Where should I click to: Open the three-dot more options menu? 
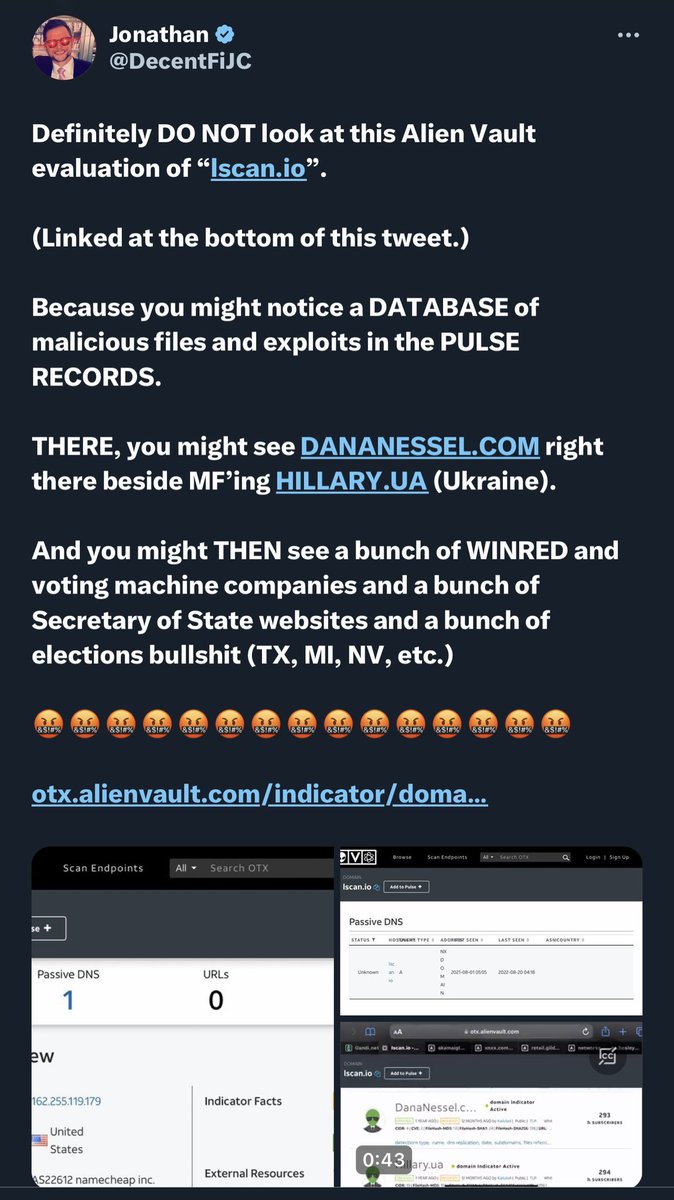click(x=628, y=35)
